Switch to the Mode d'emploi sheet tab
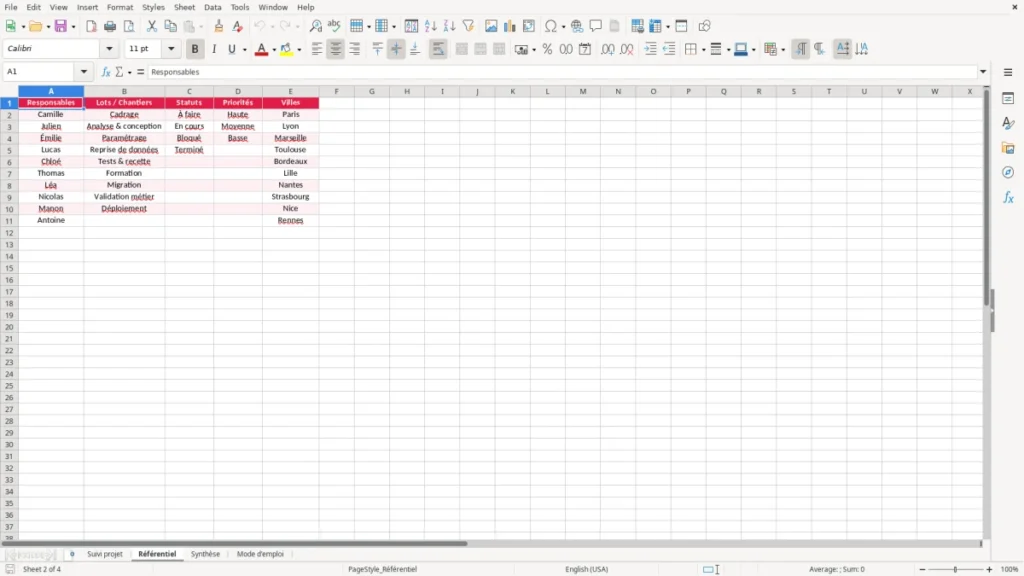This screenshot has height=576, width=1024. tap(260, 554)
